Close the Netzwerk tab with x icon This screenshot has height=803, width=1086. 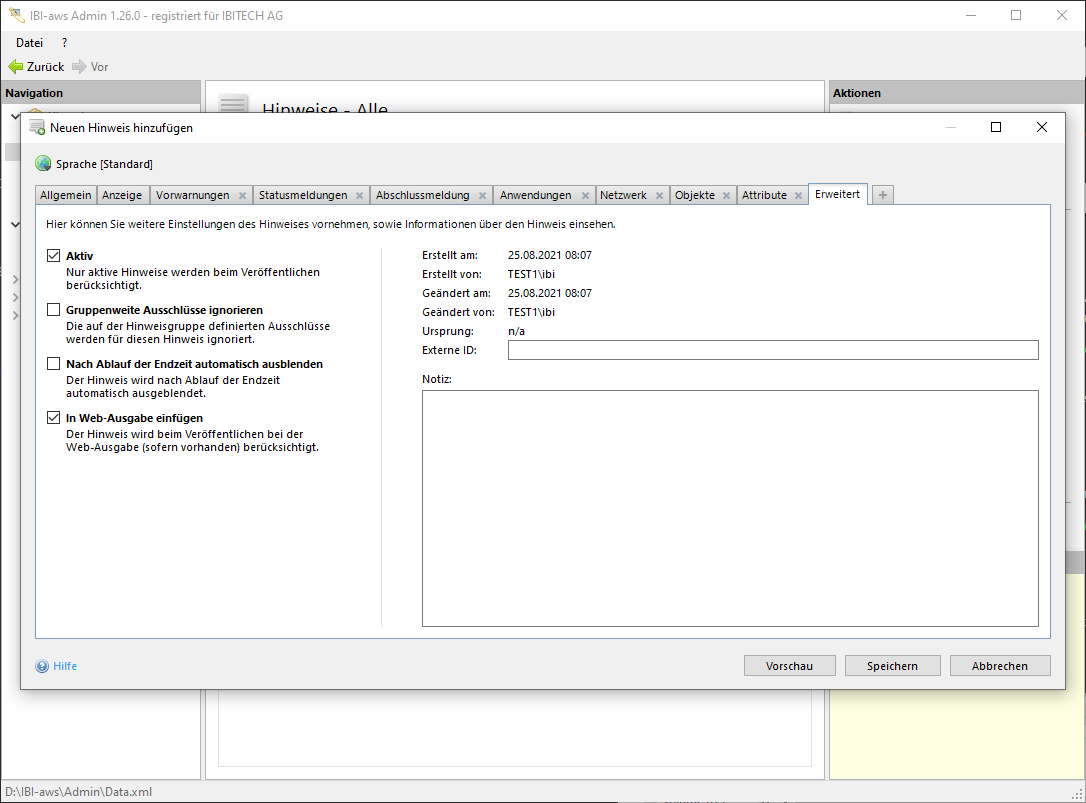pos(659,196)
